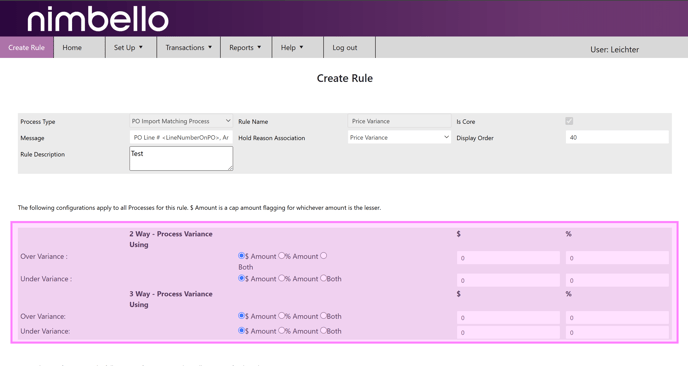This screenshot has width=688, height=366.
Task: Click the Rule Name field
Action: coord(399,121)
